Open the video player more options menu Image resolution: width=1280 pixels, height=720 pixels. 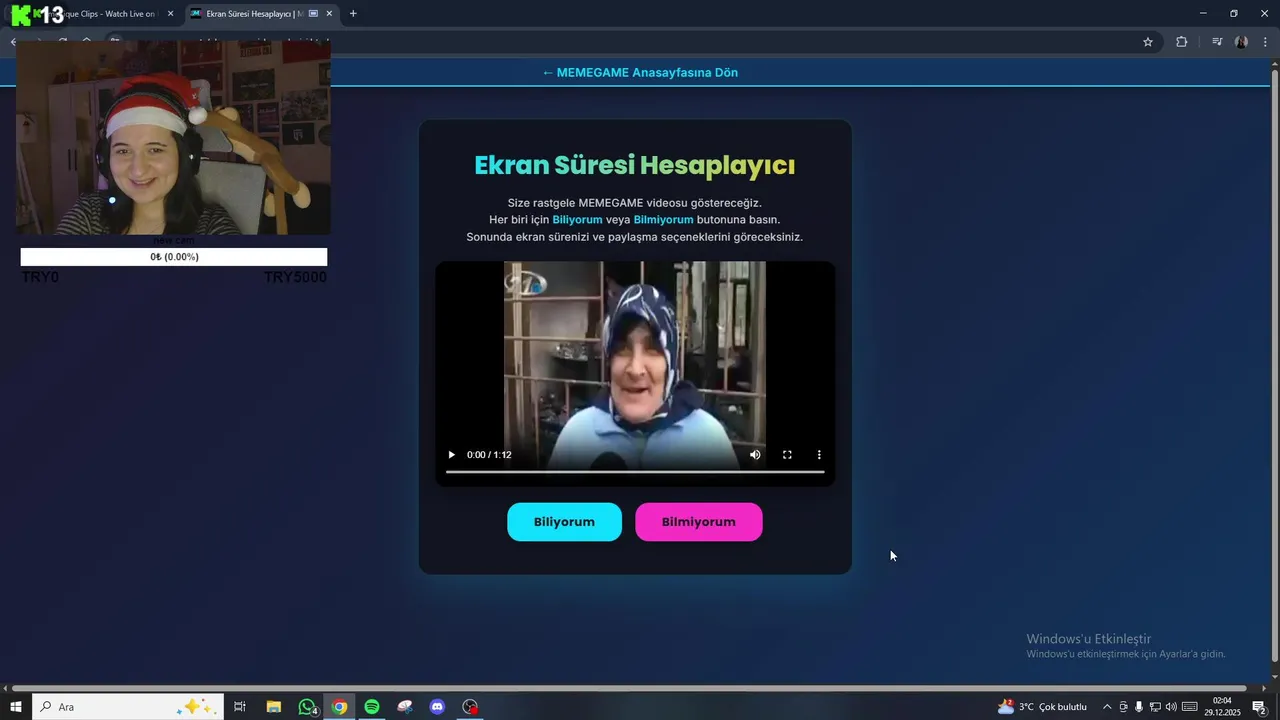click(x=819, y=455)
